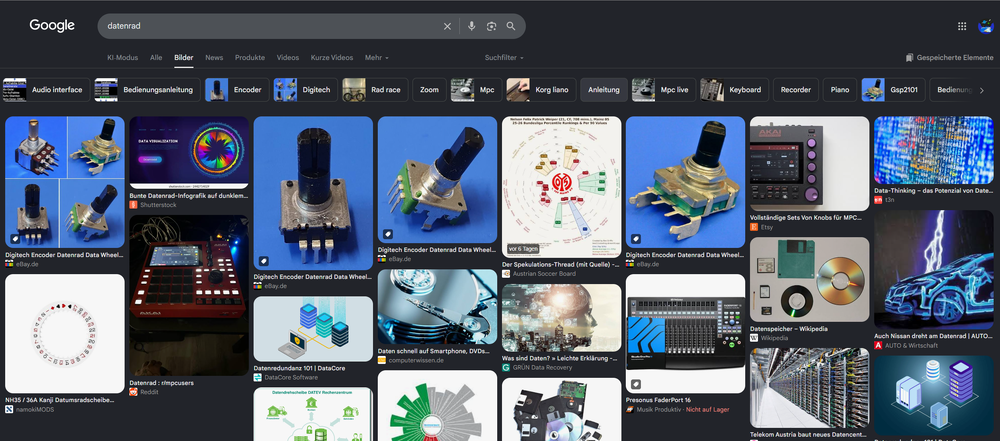Image resolution: width=1000 pixels, height=441 pixels.
Task: Open the Presonus FaderPort 16 image
Action: pos(685,334)
